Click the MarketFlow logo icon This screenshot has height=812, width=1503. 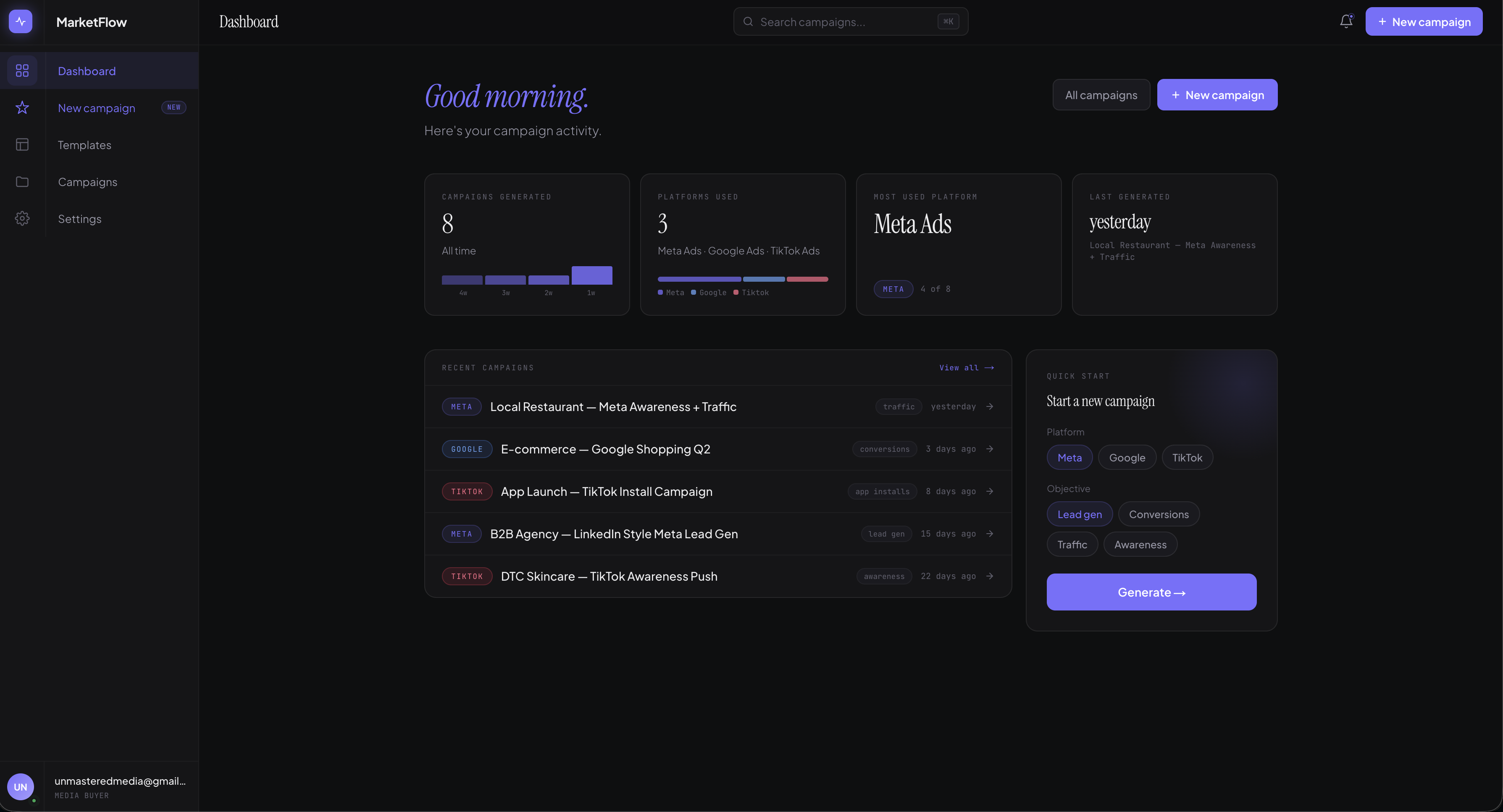(21, 21)
